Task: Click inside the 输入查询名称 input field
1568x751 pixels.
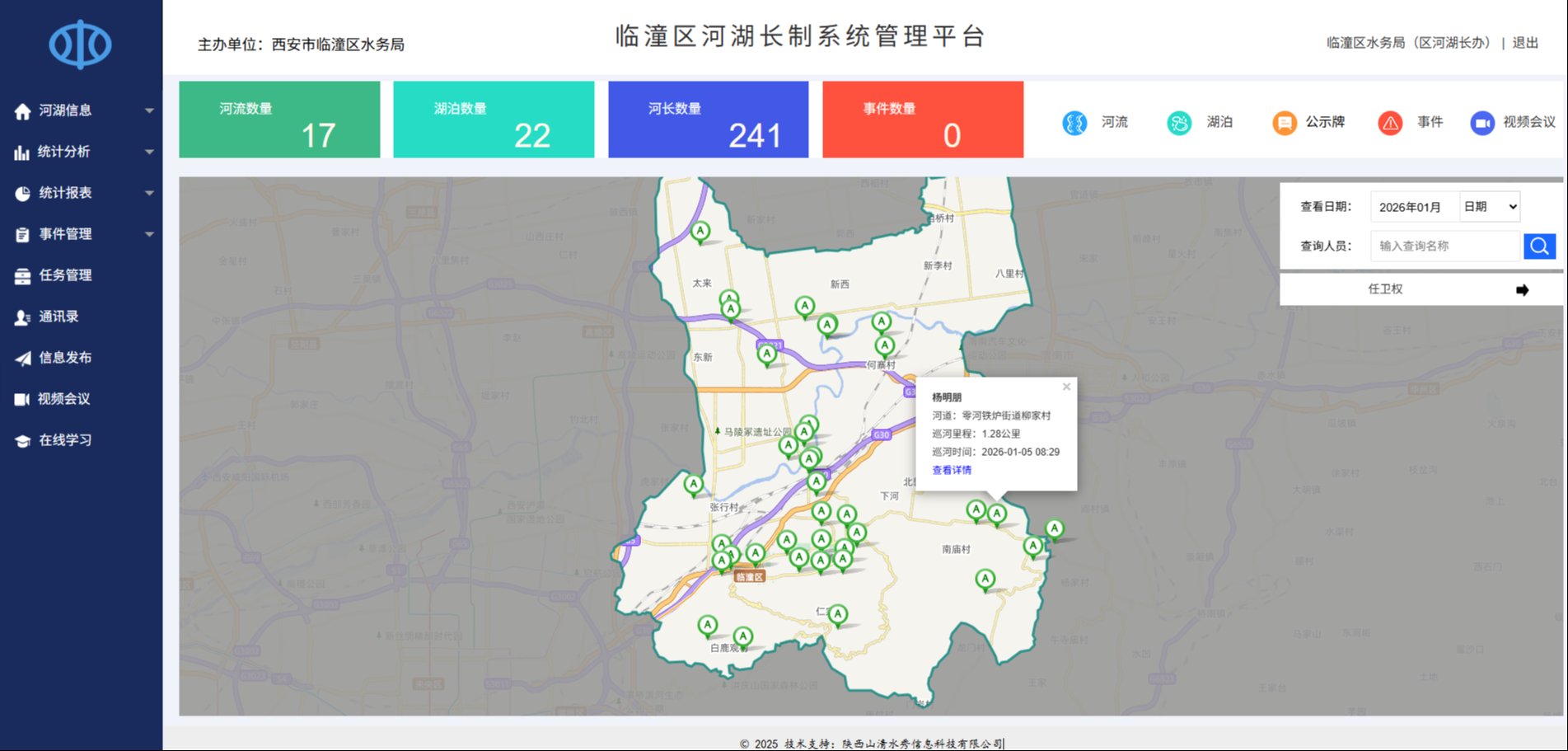Action: coord(1444,246)
